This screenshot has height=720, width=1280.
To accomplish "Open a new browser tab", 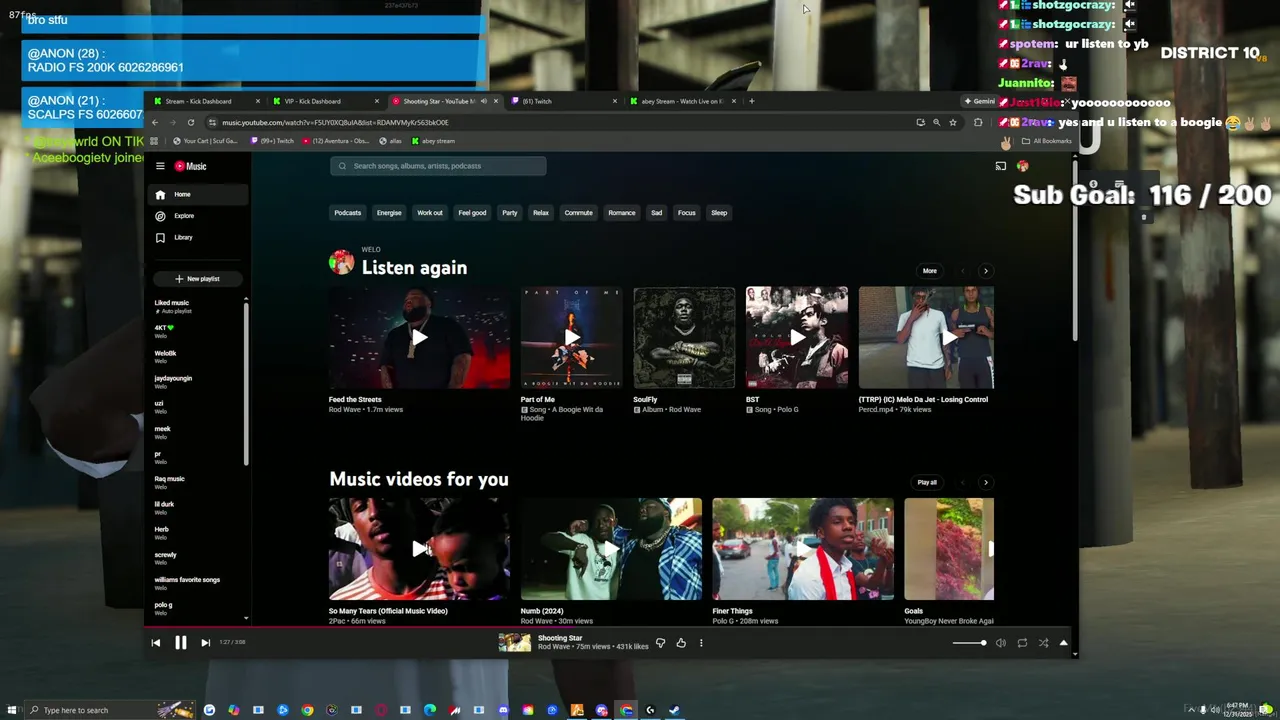I will [x=752, y=101].
